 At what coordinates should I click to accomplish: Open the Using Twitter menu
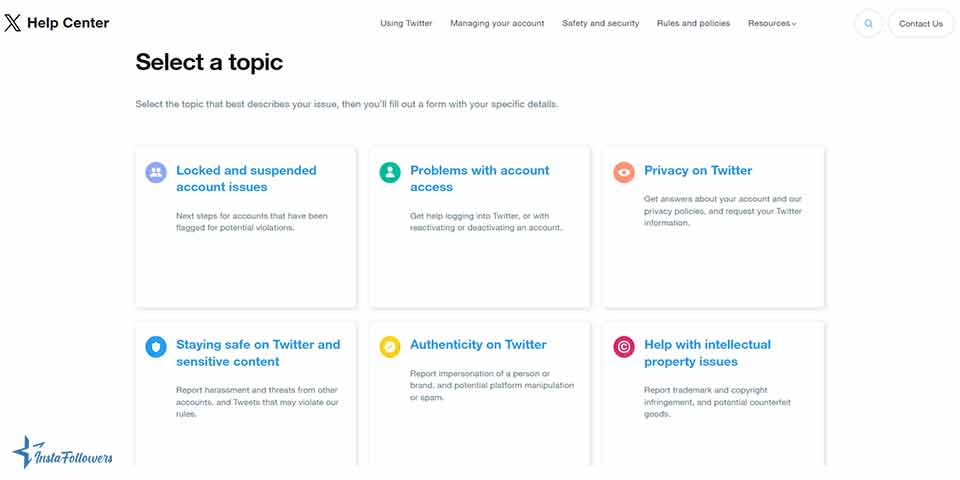pyautogui.click(x=406, y=24)
